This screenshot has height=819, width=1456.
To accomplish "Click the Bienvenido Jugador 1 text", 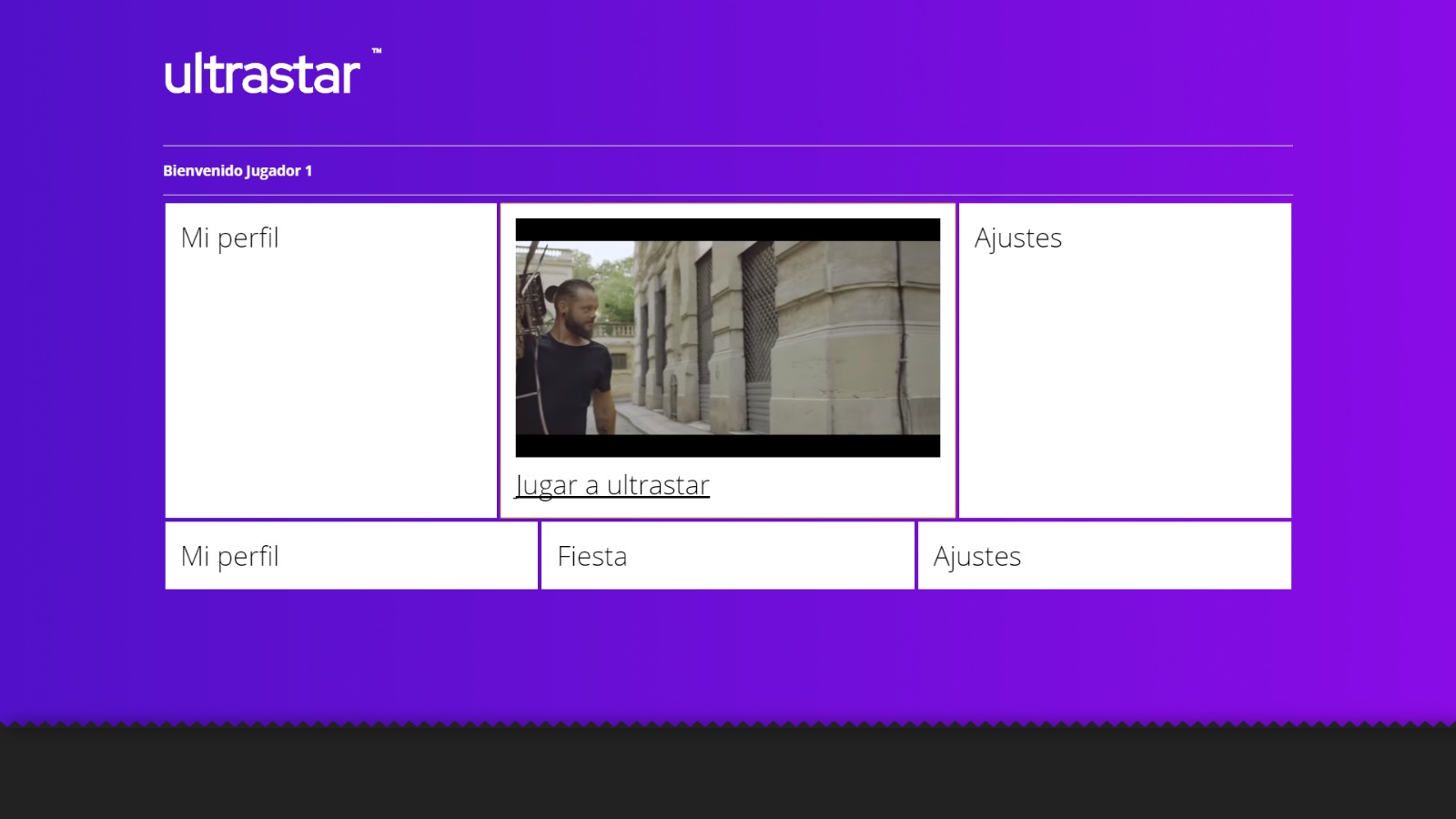I will click(x=238, y=170).
